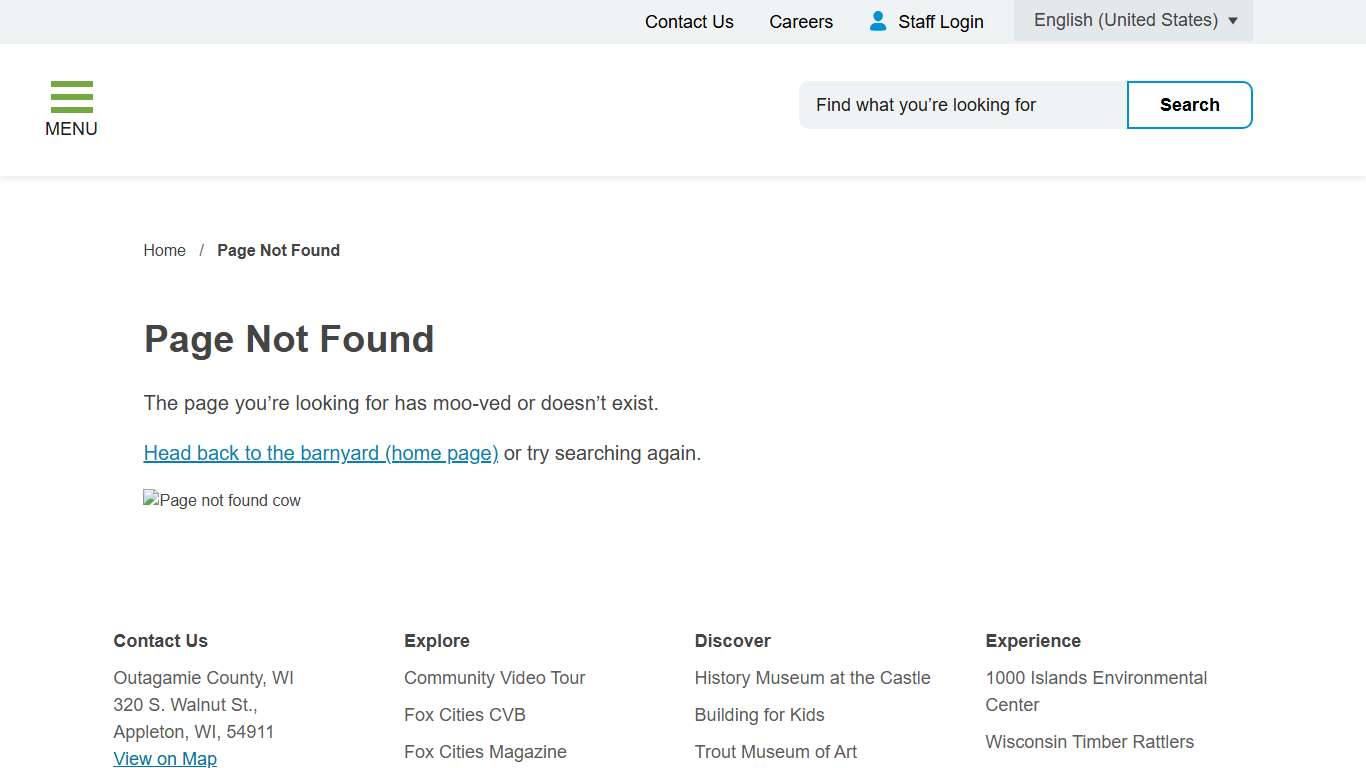Open Fox Cities CVB link

(x=464, y=714)
